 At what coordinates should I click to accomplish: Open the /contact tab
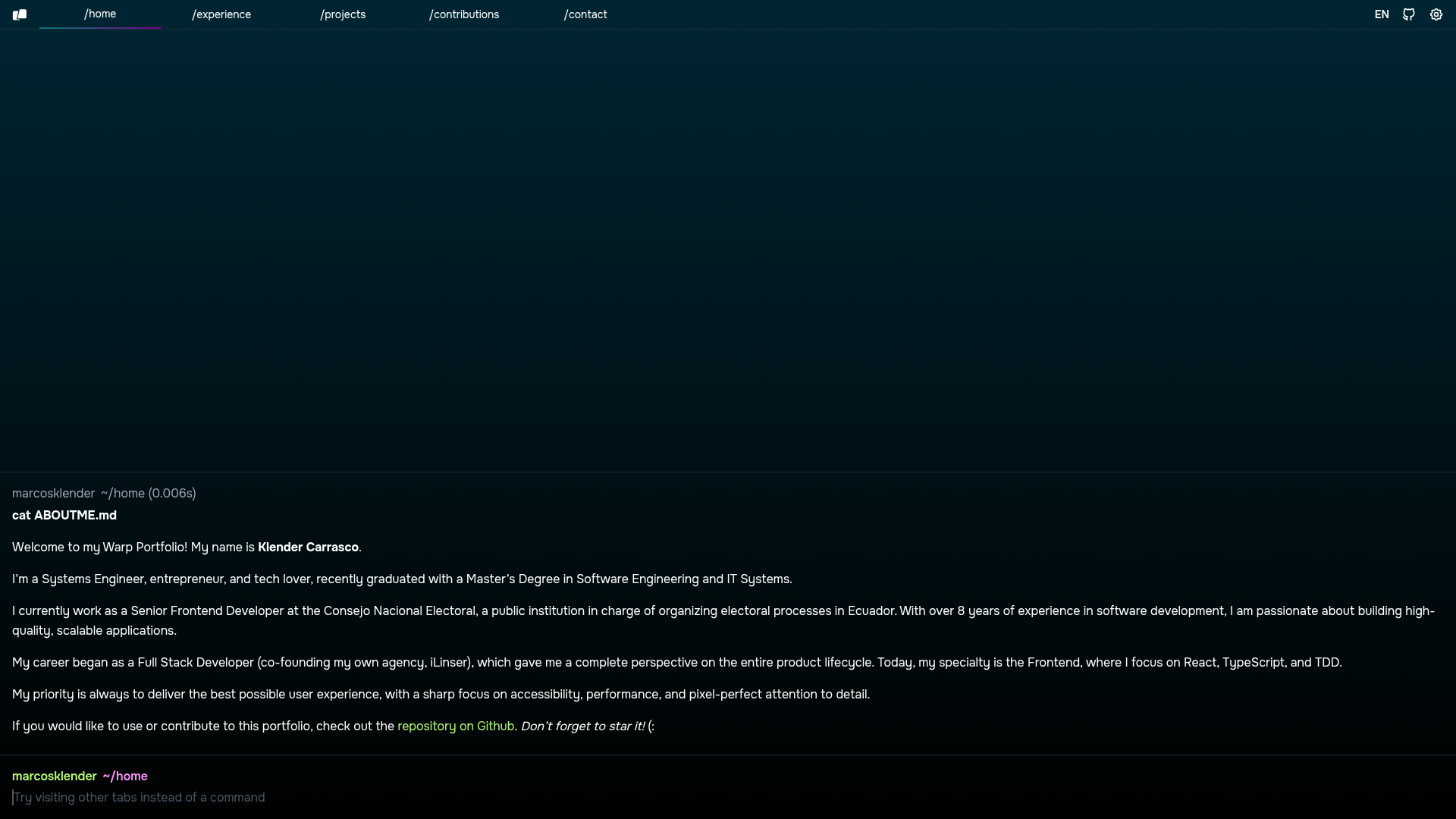(585, 14)
